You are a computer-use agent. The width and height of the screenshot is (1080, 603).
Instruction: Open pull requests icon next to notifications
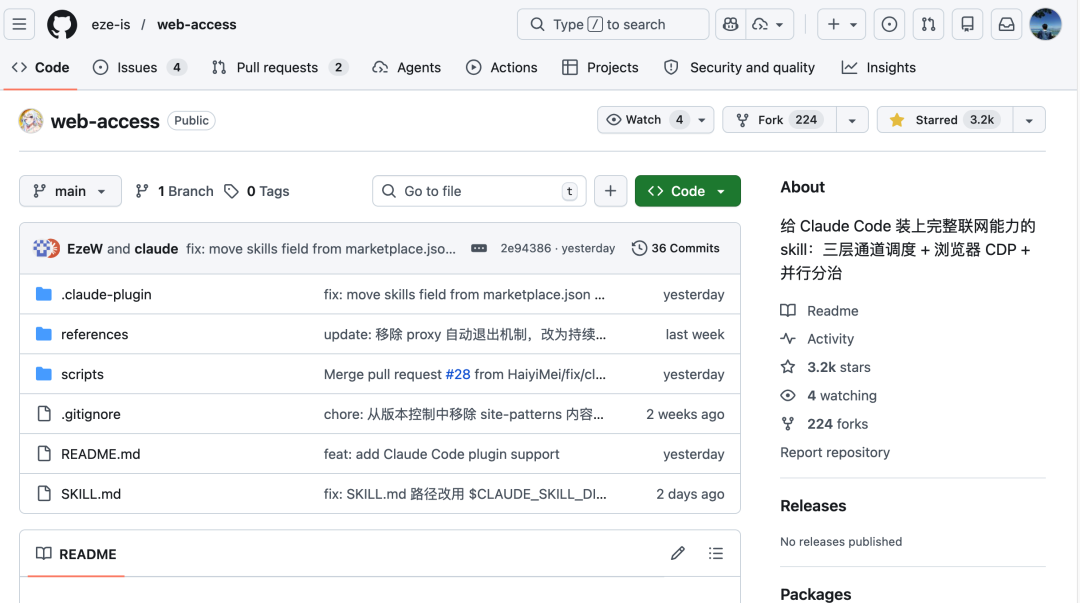(x=928, y=23)
